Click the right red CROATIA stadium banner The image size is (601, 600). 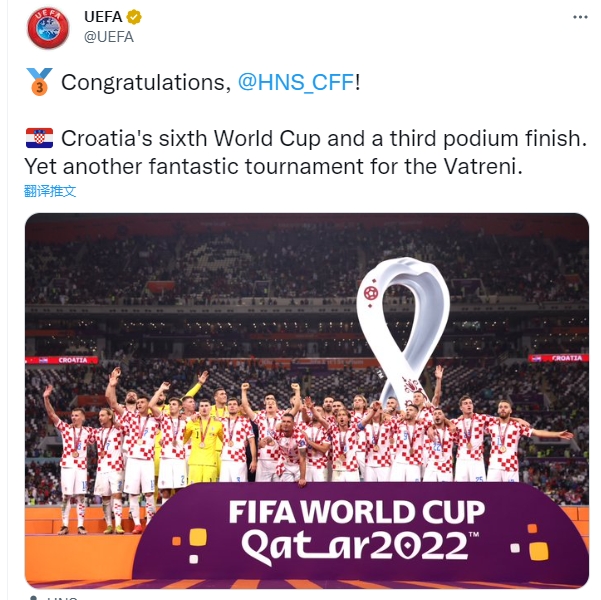558,358
